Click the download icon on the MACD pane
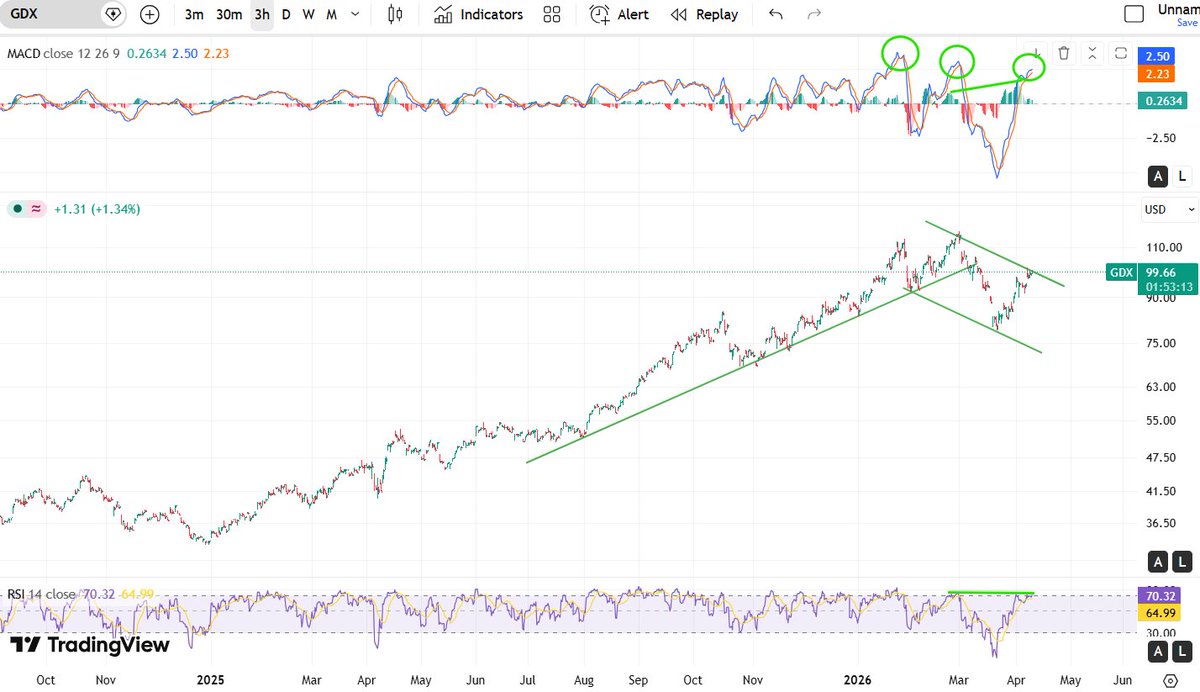This screenshot has height=692, width=1200. (x=1037, y=54)
